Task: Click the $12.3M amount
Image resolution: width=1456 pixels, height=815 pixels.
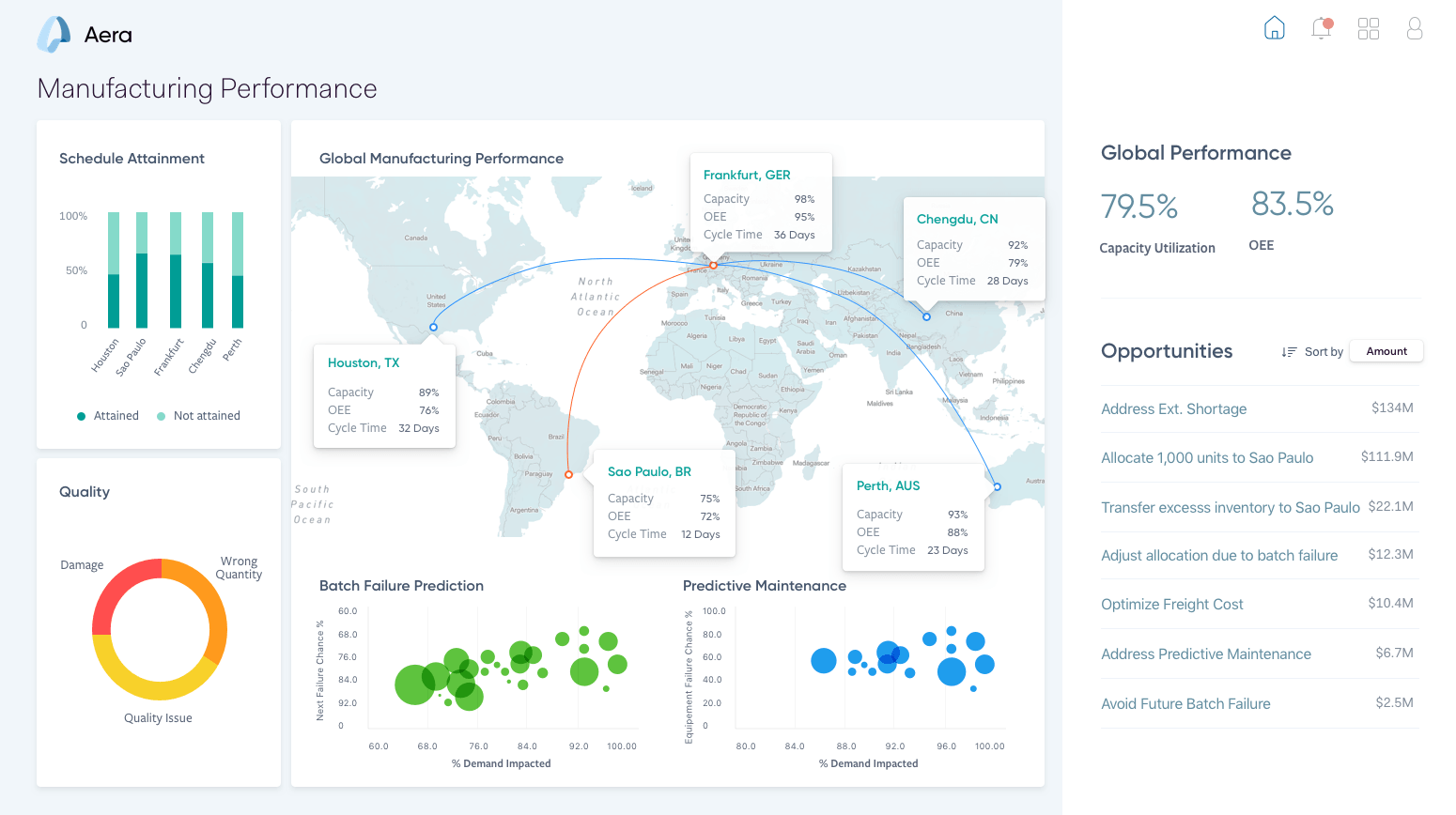Action: tap(1391, 554)
